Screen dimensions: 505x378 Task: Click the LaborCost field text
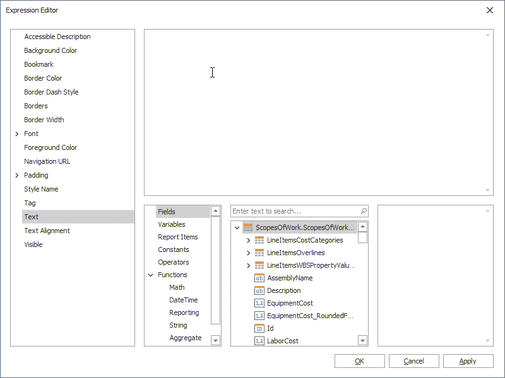point(282,341)
